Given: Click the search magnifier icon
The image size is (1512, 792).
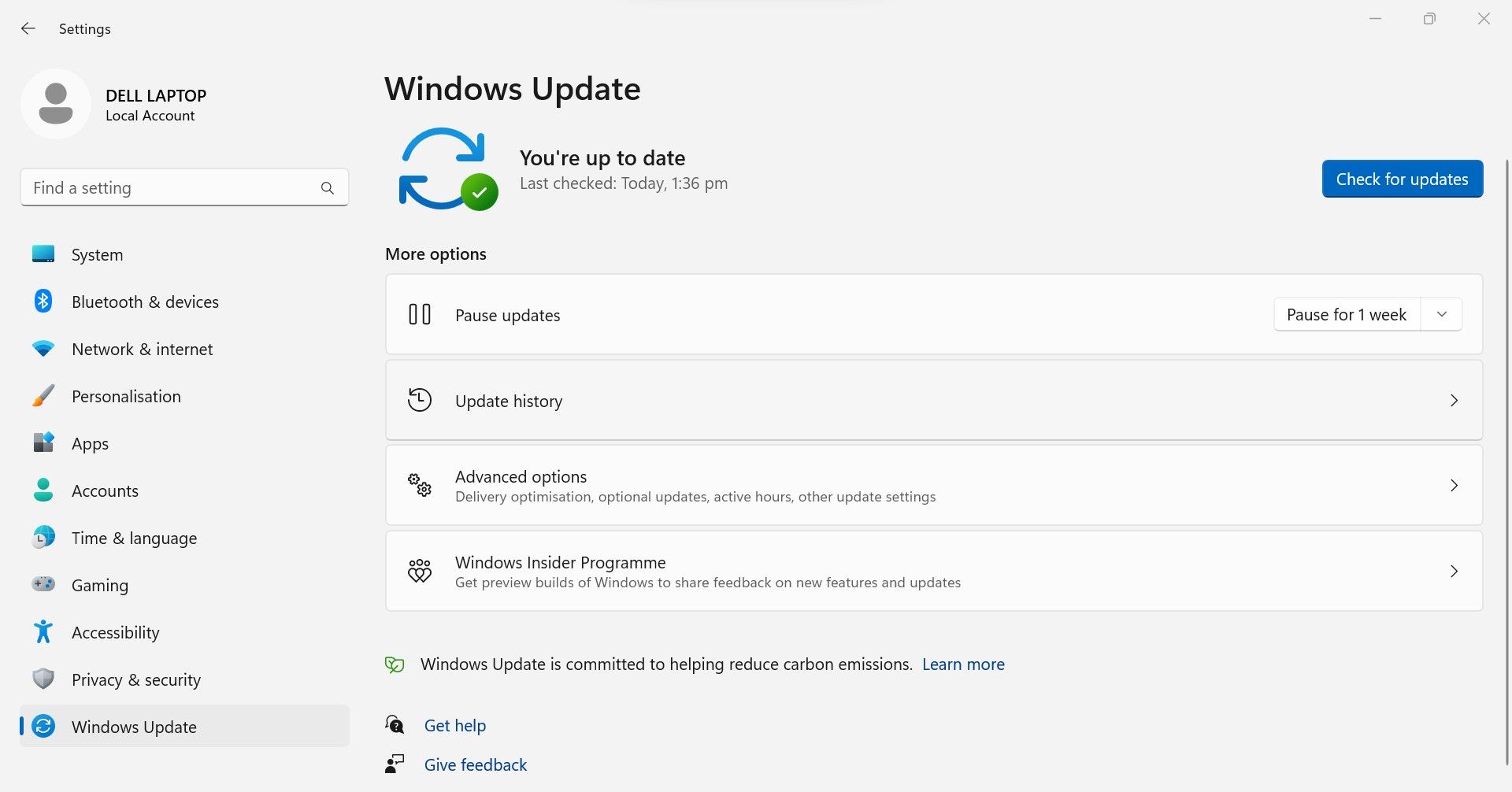Looking at the screenshot, I should (x=328, y=188).
